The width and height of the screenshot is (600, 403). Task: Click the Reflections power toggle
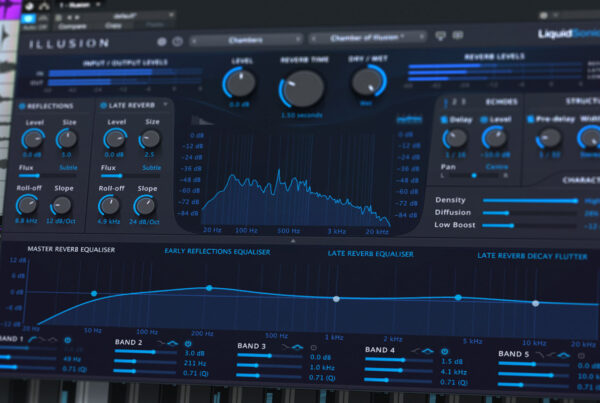22,106
